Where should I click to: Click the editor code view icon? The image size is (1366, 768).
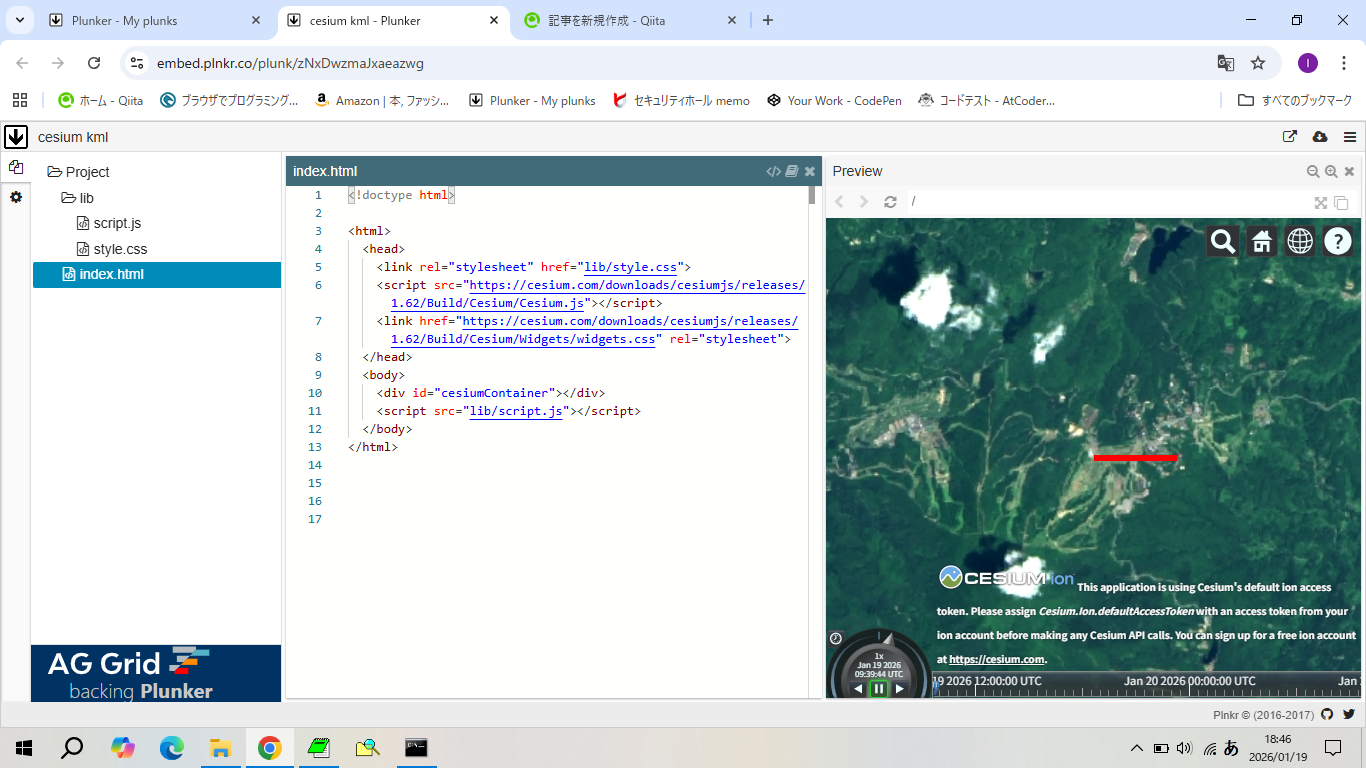pyautogui.click(x=773, y=171)
